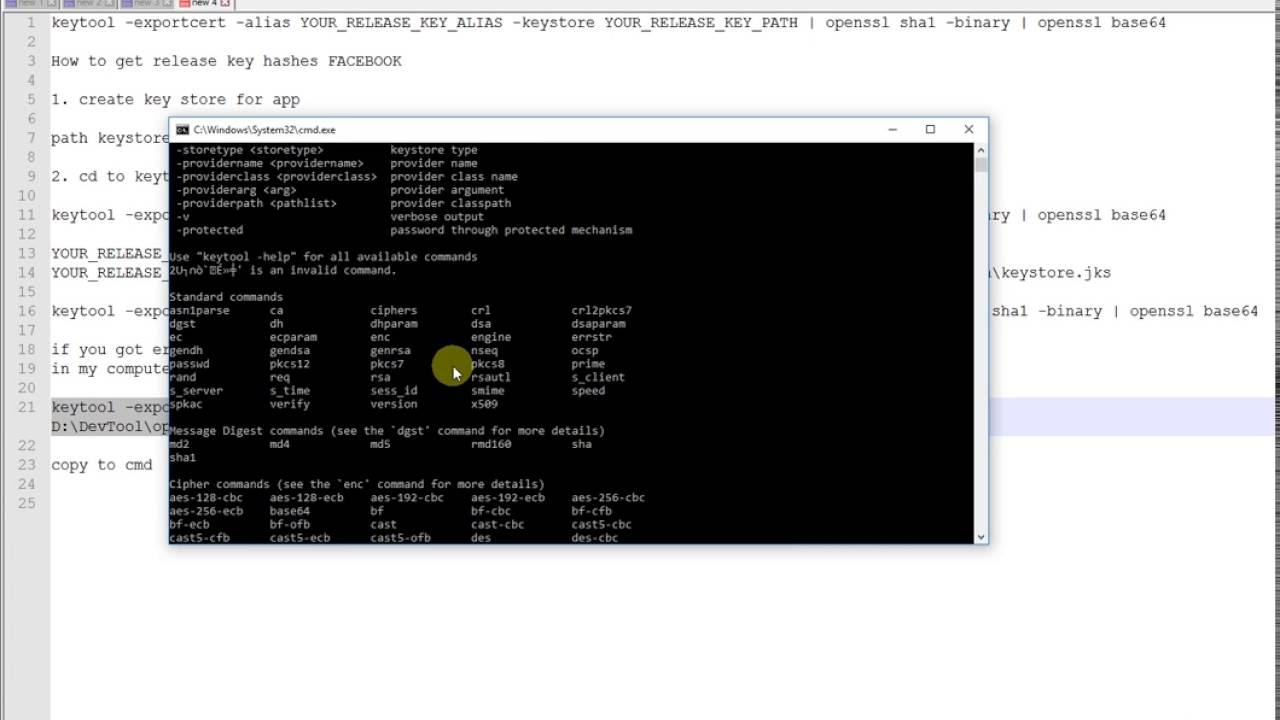The height and width of the screenshot is (720, 1280).
Task: Click the cmd scrollbar down arrow
Action: pyautogui.click(x=981, y=537)
